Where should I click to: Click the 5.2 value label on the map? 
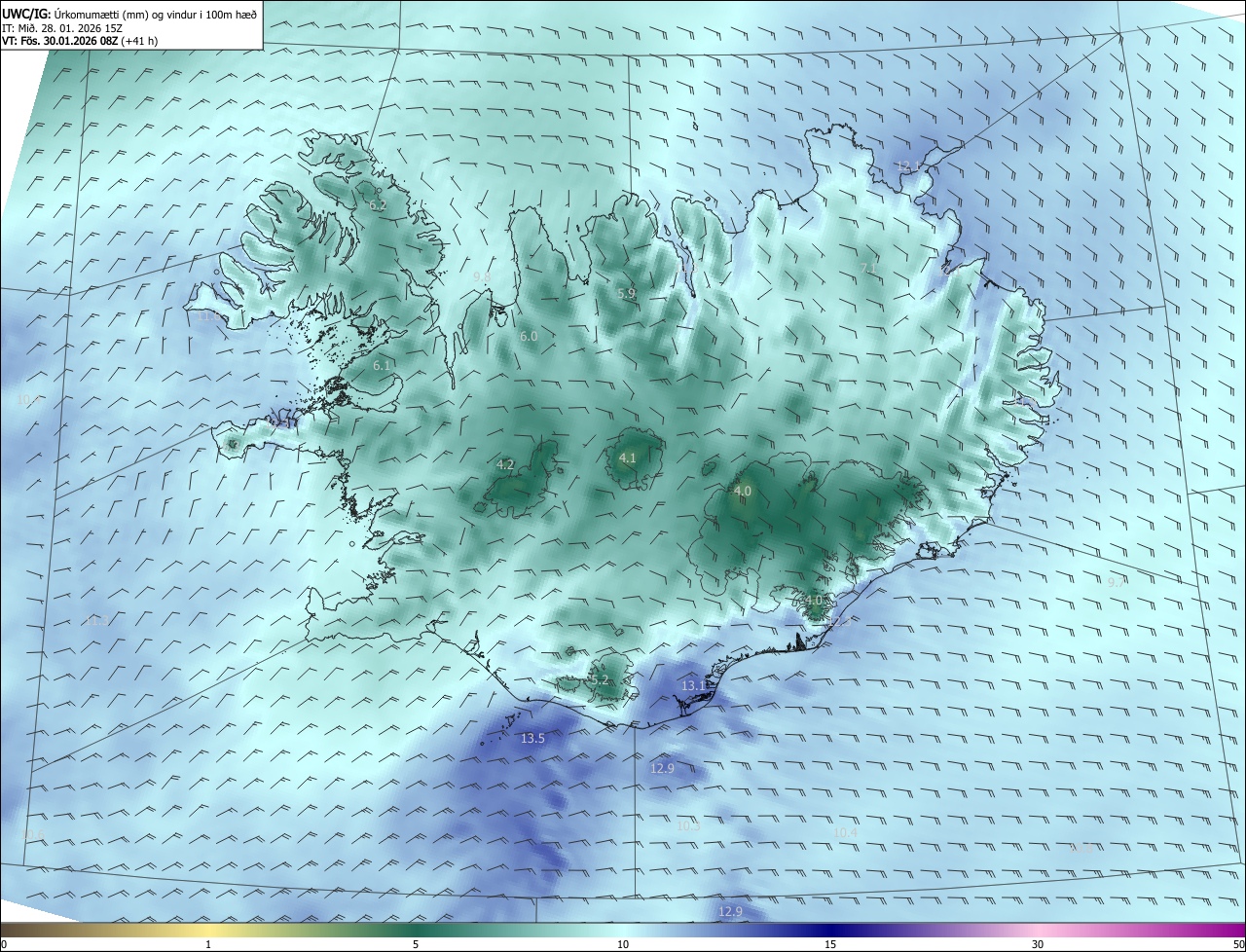(x=599, y=680)
